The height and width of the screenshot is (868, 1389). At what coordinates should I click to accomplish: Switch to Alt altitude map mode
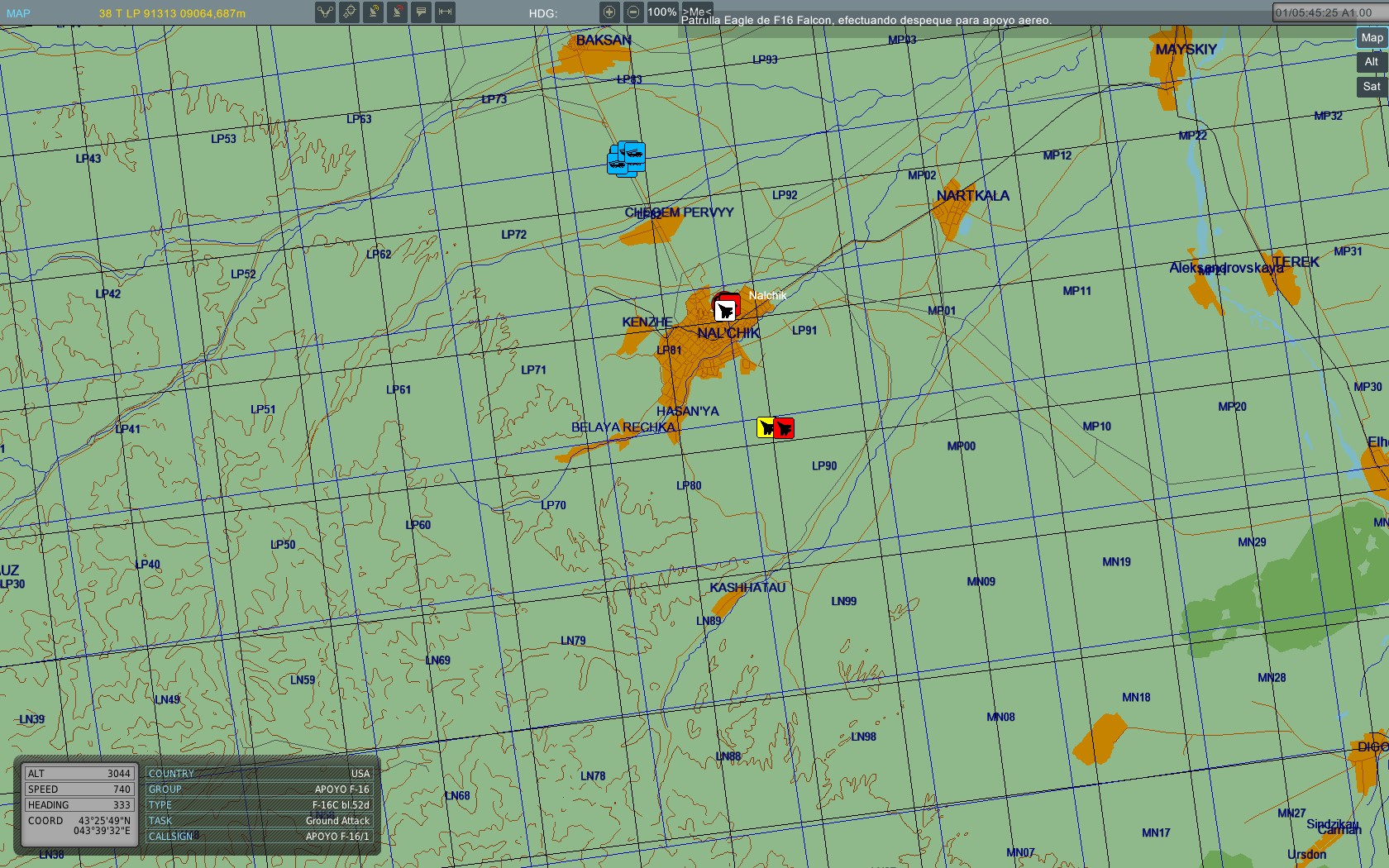point(1372,62)
